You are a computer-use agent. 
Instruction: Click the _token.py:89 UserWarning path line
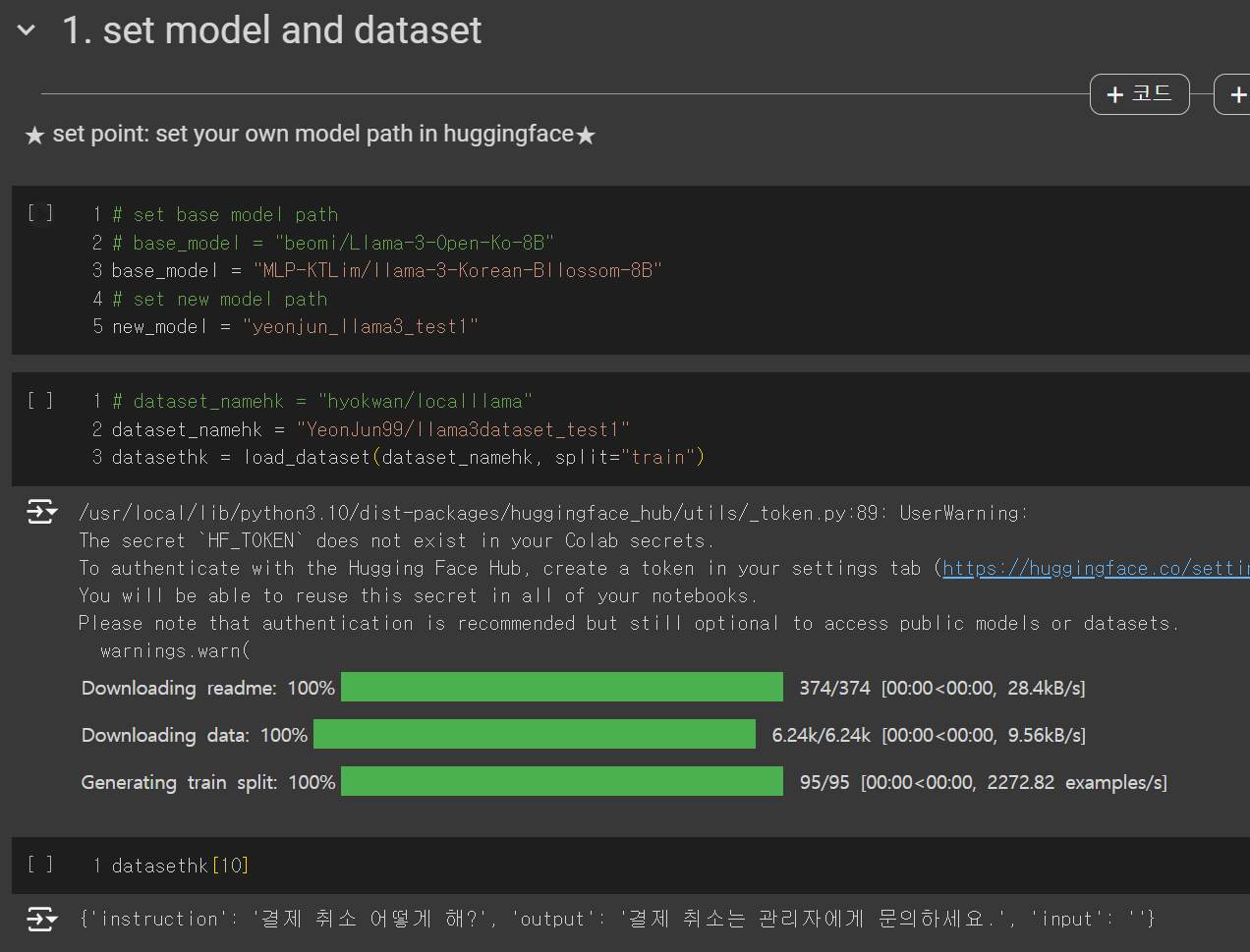tap(553, 513)
